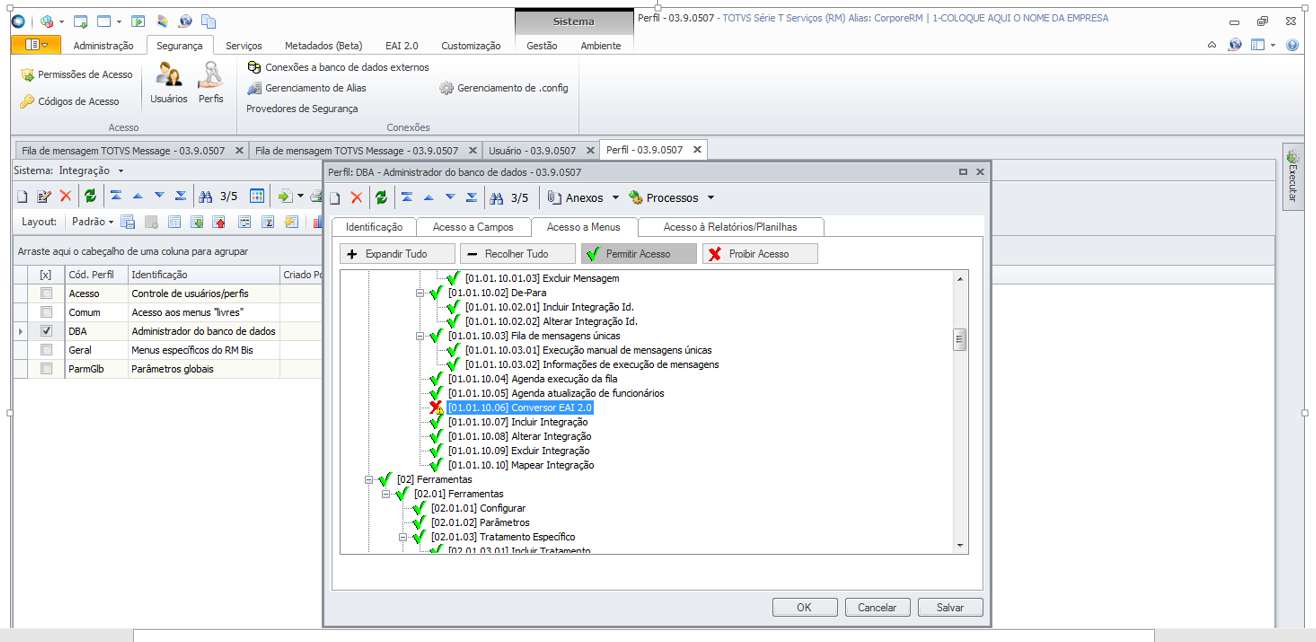The image size is (1316, 642).
Task: Collapse the [02.01] Ferramentas node
Action: tap(387, 494)
